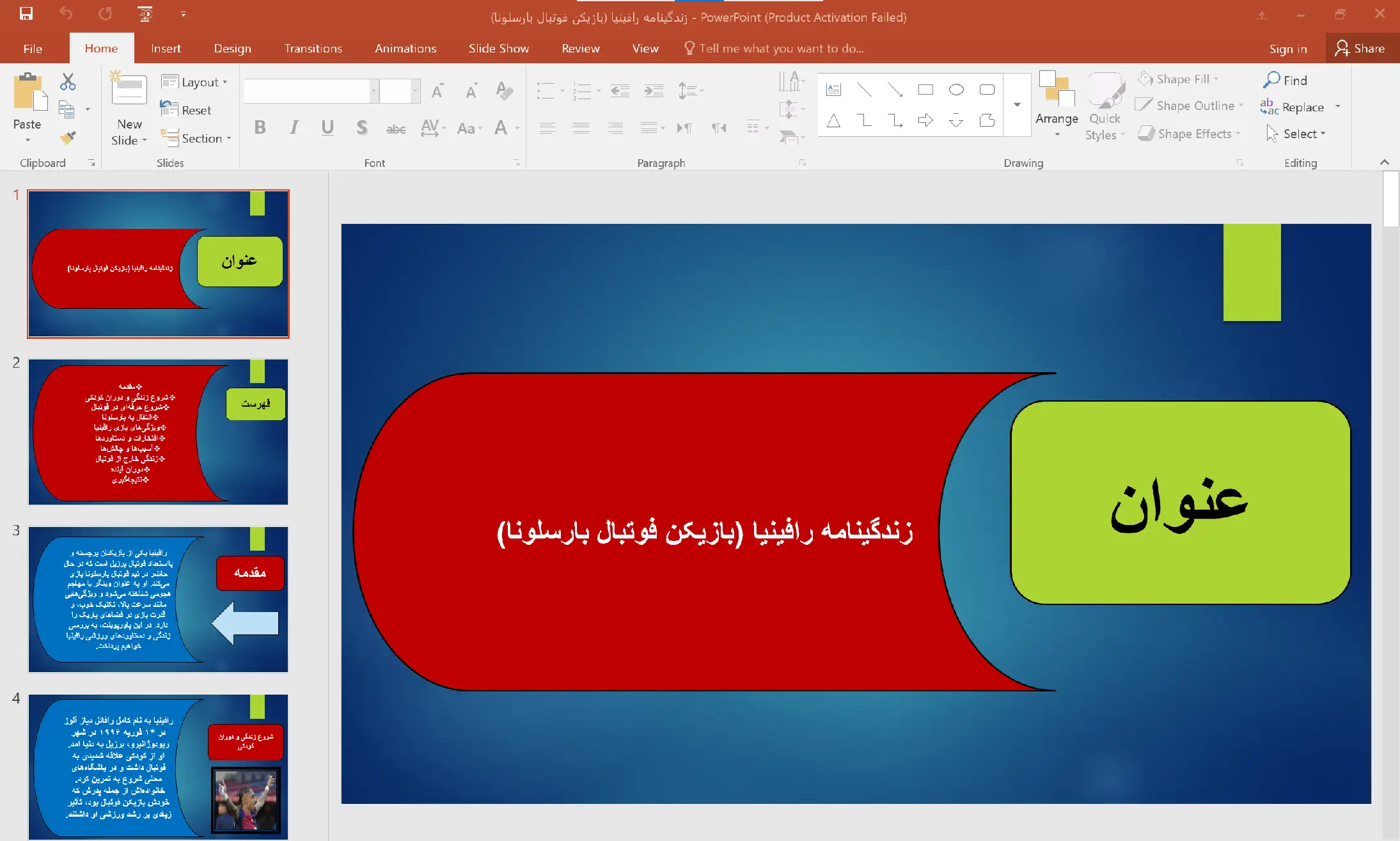Select the Text Box shape icon
The width and height of the screenshot is (1400, 841).
click(833, 90)
